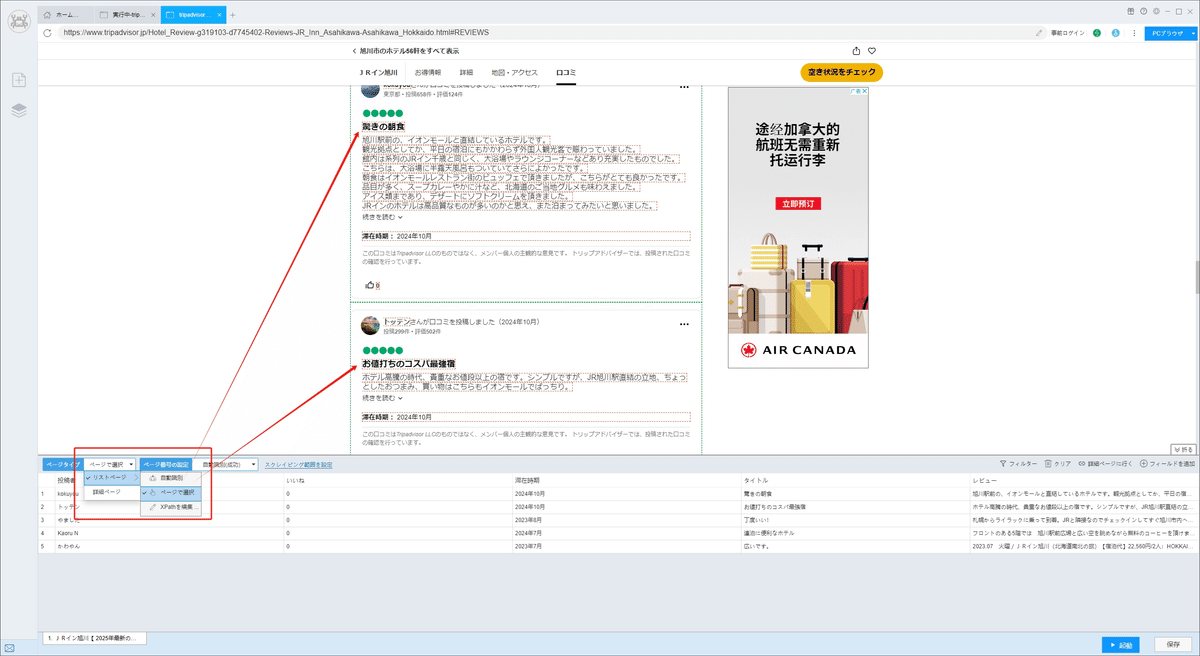
Task: Open the new task sidebar icon
Action: pyautogui.click(x=19, y=80)
